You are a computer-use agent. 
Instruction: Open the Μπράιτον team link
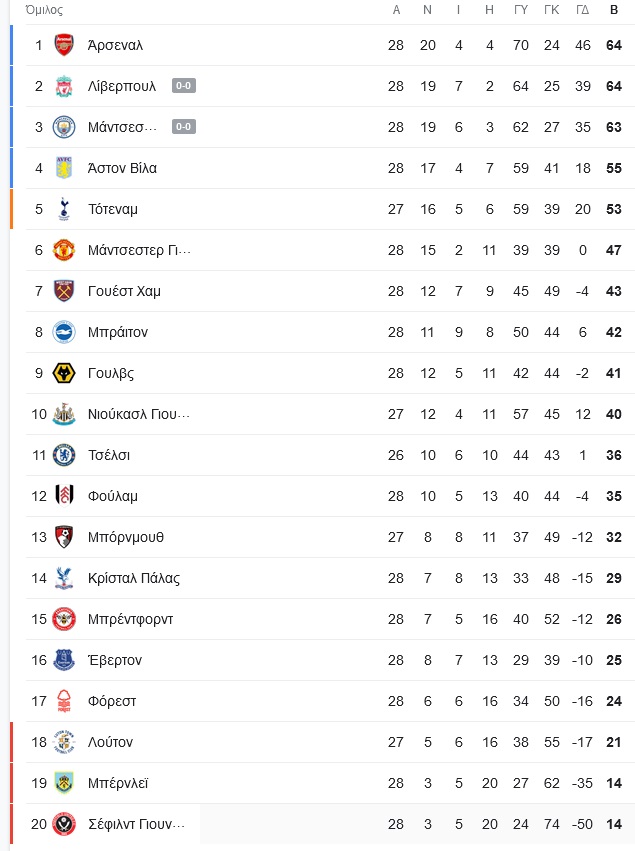tap(118, 332)
